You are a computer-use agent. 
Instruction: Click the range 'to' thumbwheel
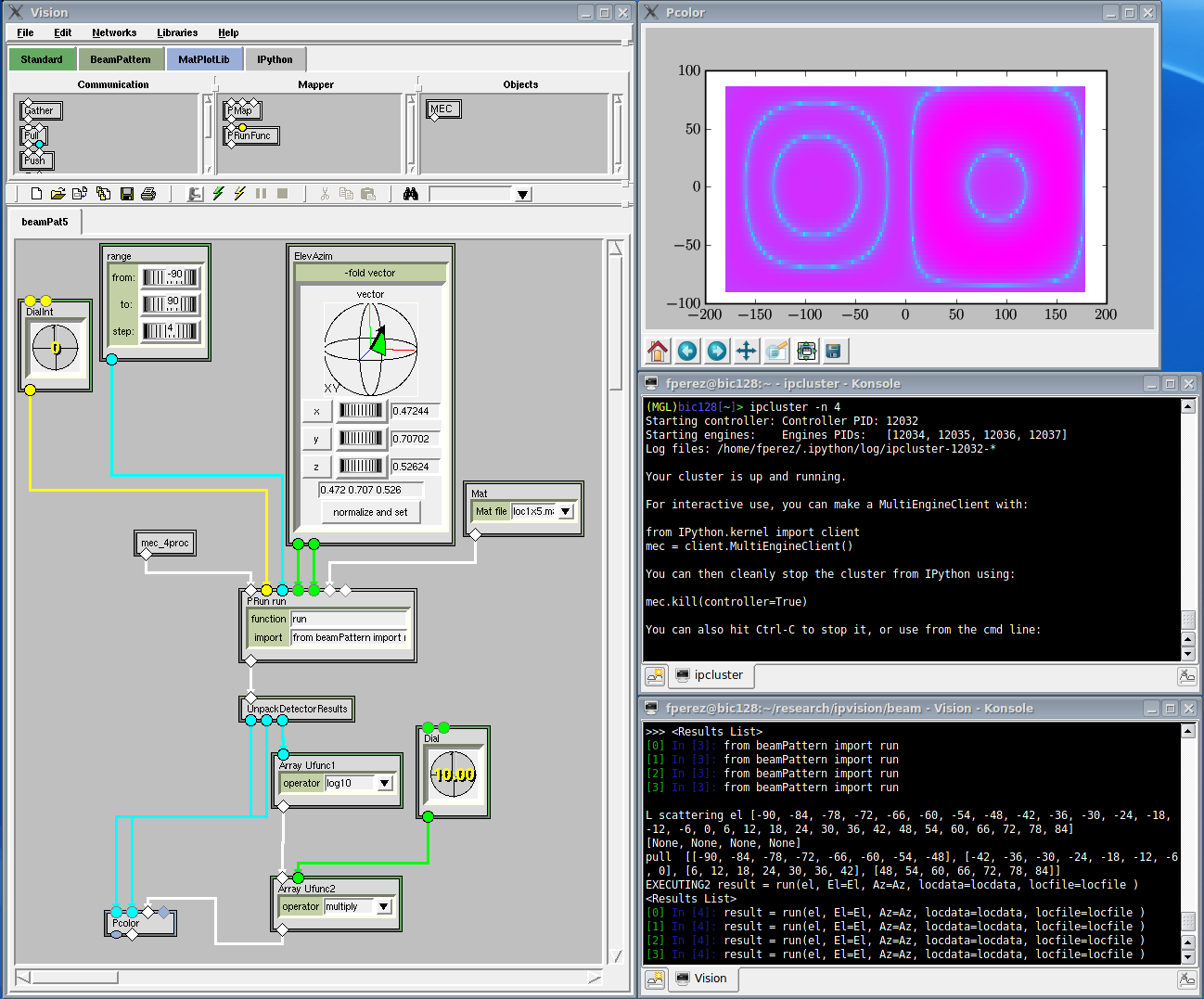click(x=170, y=303)
